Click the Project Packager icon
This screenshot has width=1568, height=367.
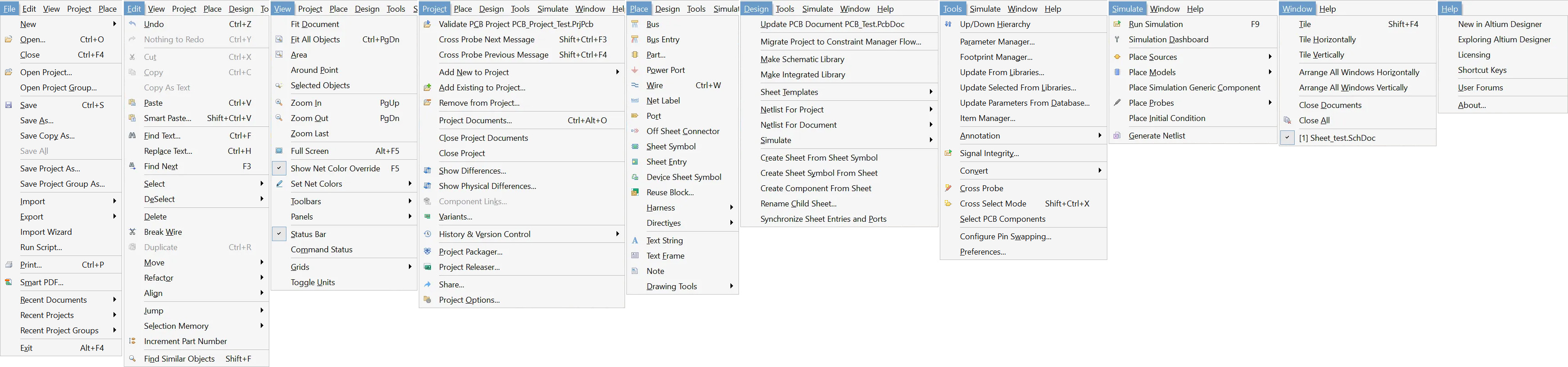pos(427,251)
